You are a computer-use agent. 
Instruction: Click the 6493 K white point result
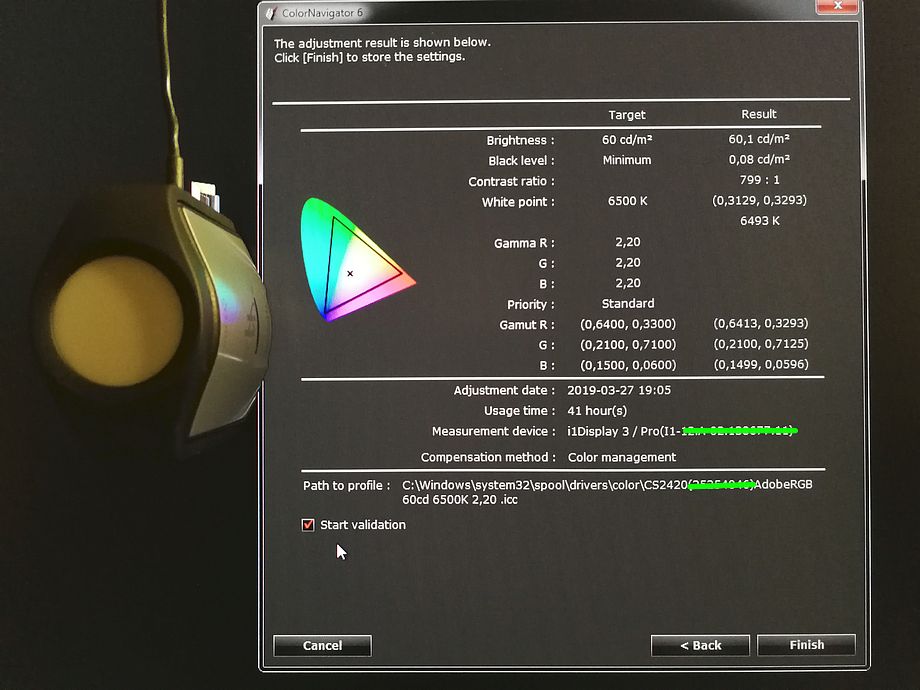(x=759, y=220)
